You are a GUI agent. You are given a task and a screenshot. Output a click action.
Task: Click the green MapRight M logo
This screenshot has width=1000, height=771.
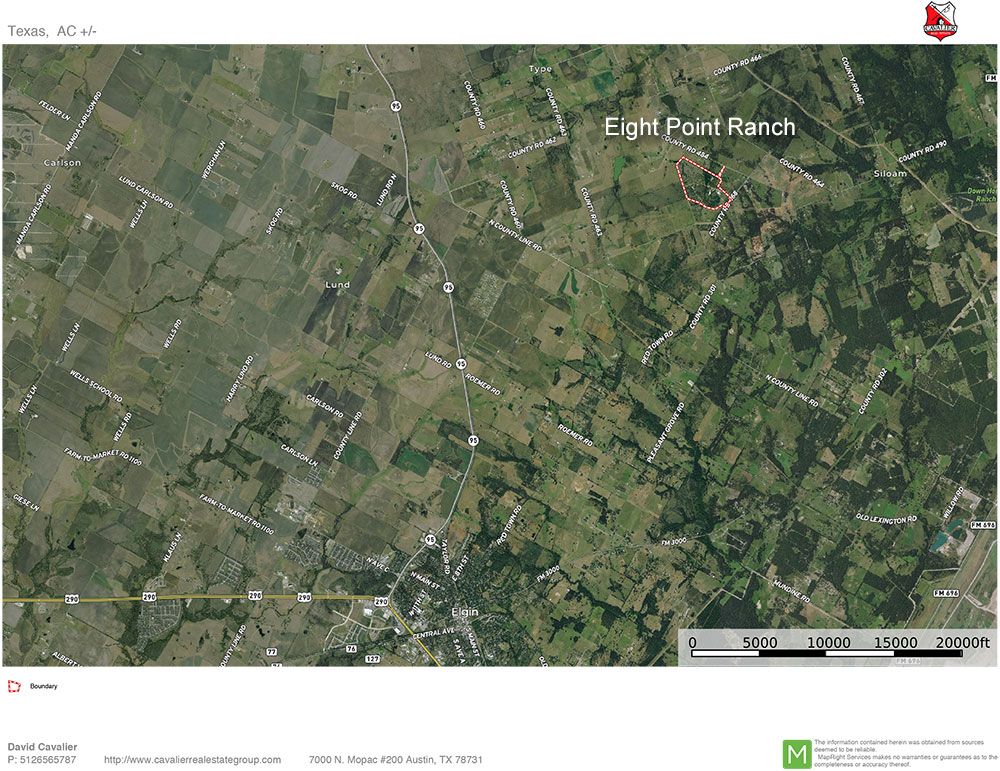coord(796,754)
